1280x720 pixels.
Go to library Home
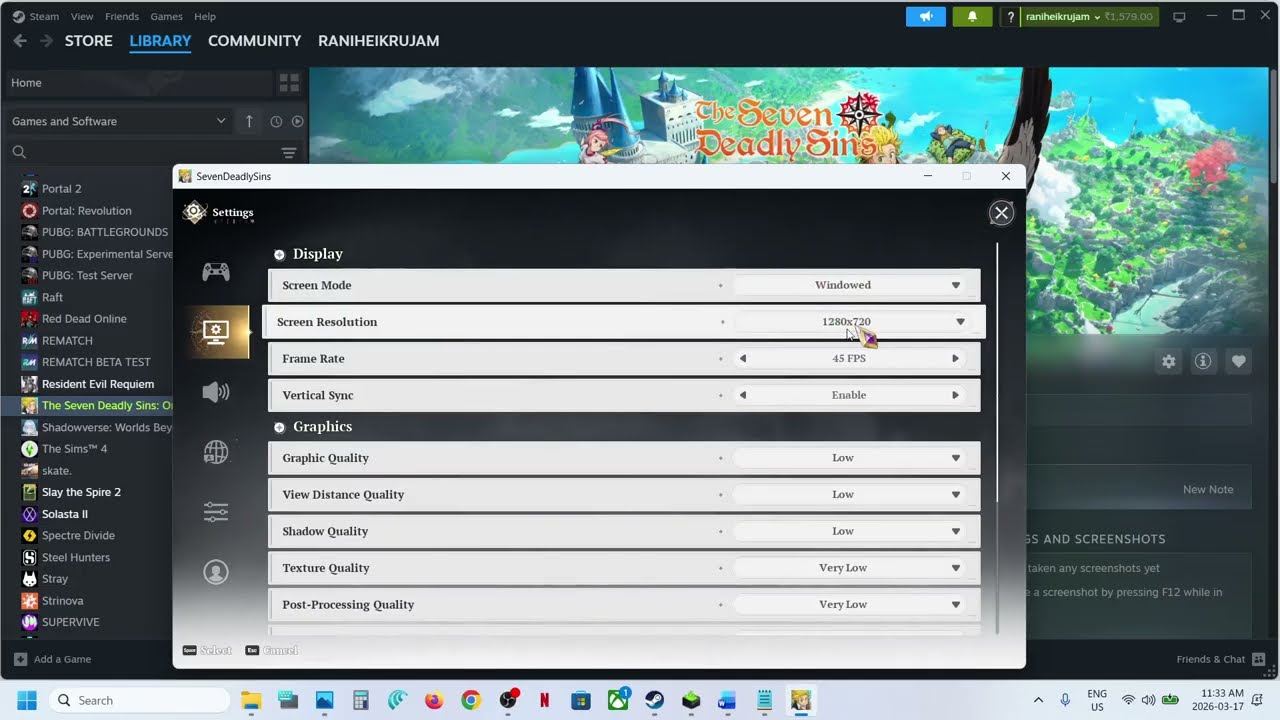[138, 83]
